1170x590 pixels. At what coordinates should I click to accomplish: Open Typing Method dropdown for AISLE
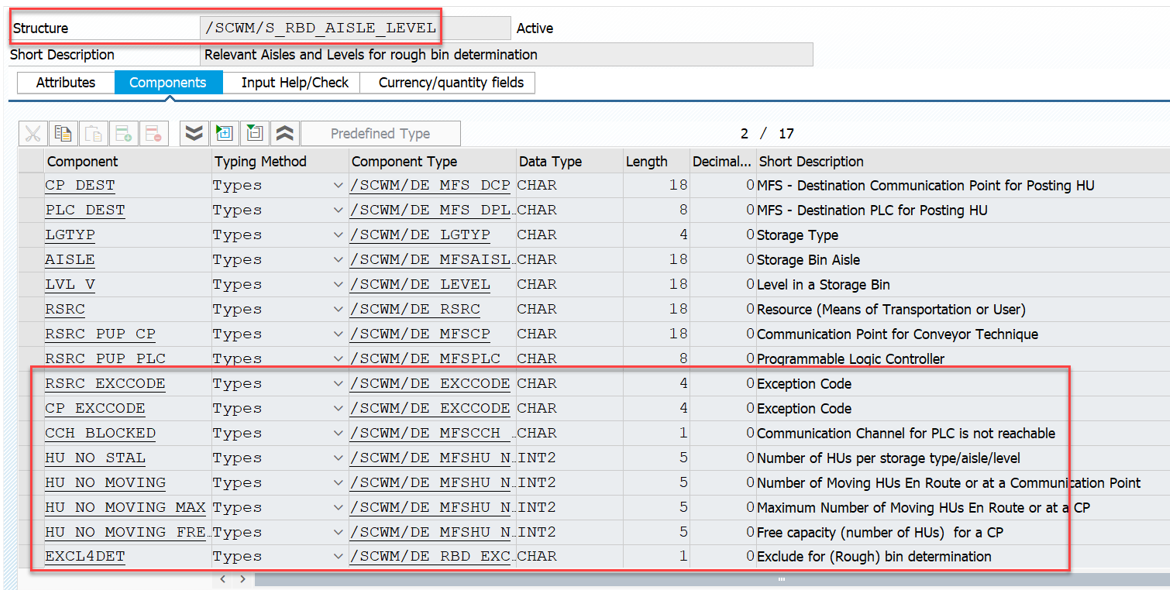[338, 260]
